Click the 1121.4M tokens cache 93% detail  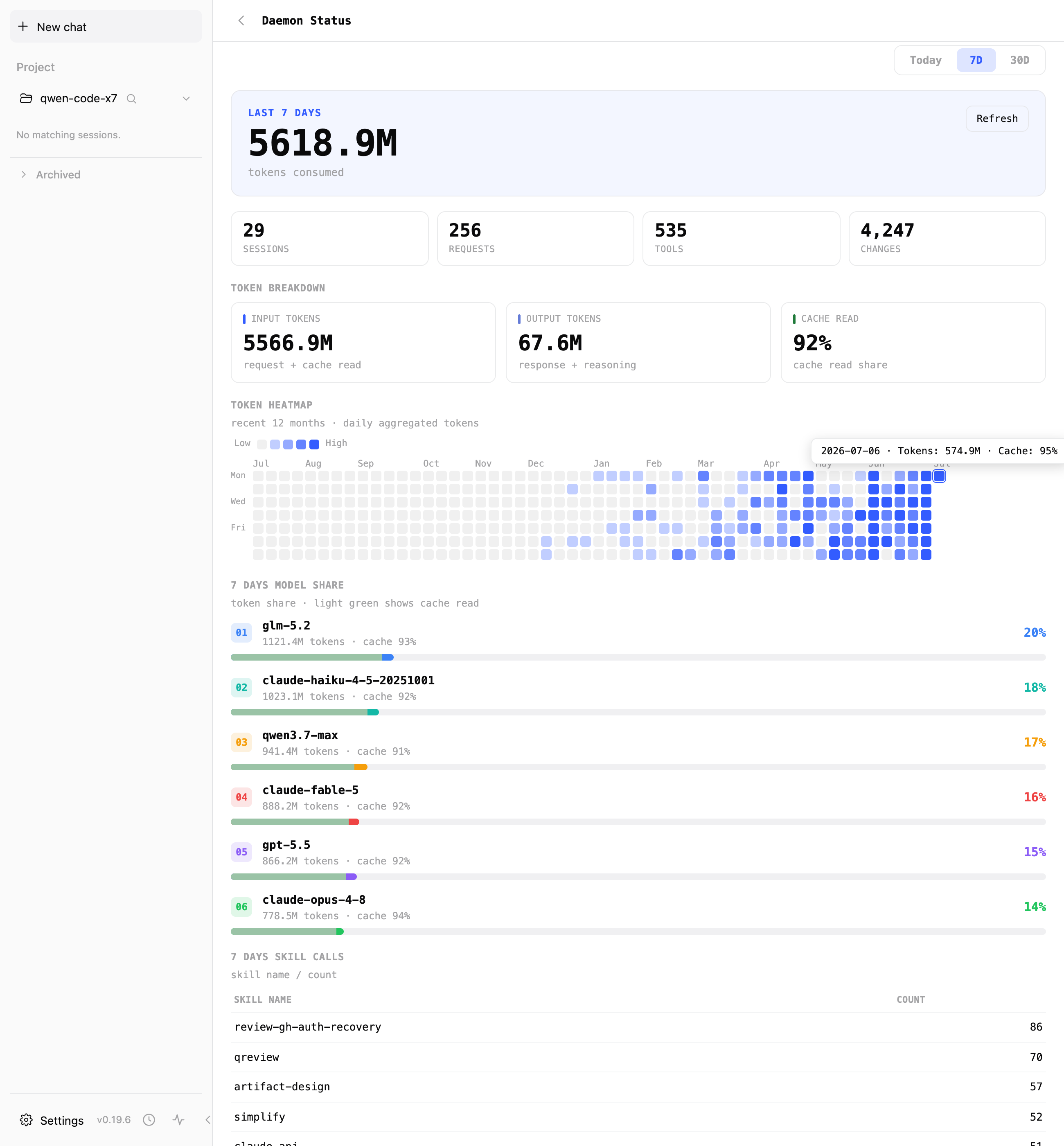(339, 641)
